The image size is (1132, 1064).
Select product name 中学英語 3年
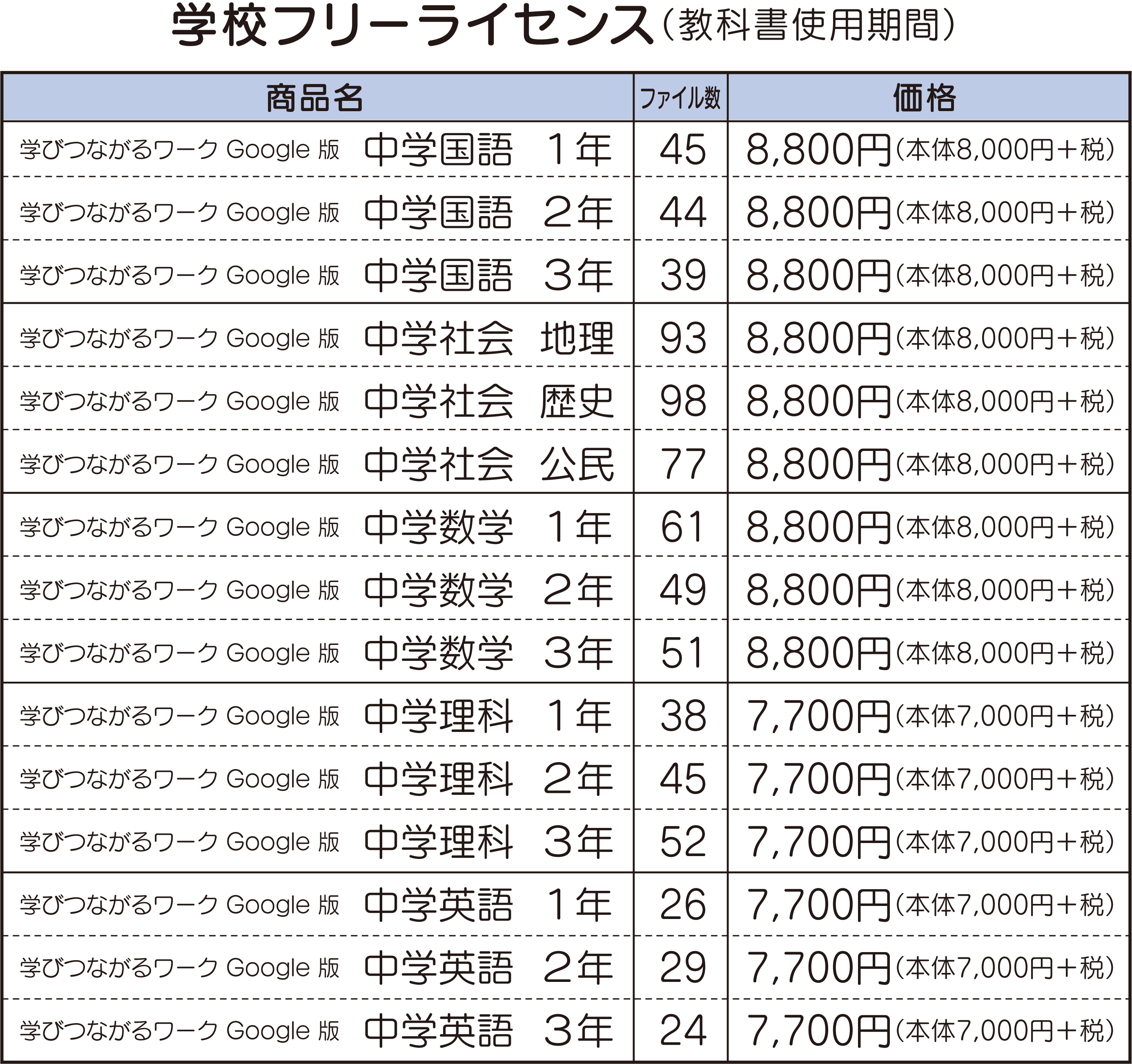coord(488,1031)
